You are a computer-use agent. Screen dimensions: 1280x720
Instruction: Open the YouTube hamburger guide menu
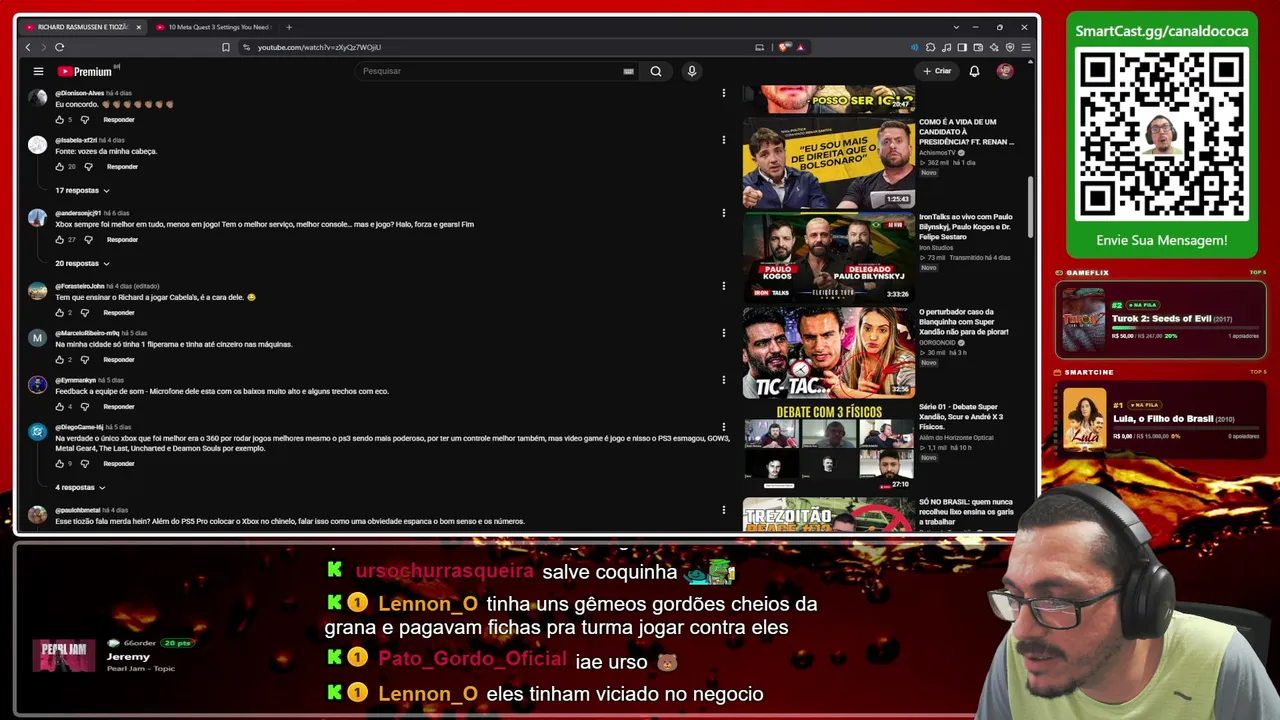[x=38, y=71]
